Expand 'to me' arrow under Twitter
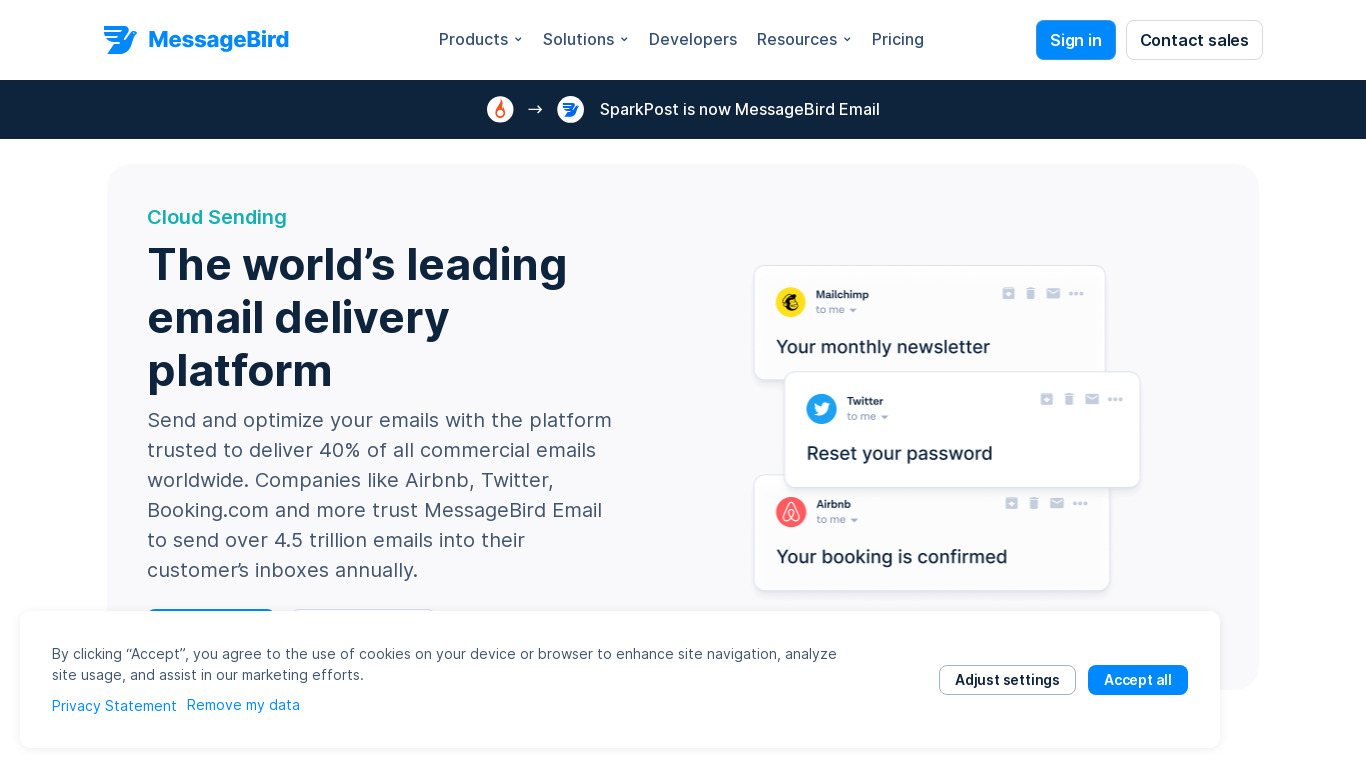The height and width of the screenshot is (768, 1366). 884,417
